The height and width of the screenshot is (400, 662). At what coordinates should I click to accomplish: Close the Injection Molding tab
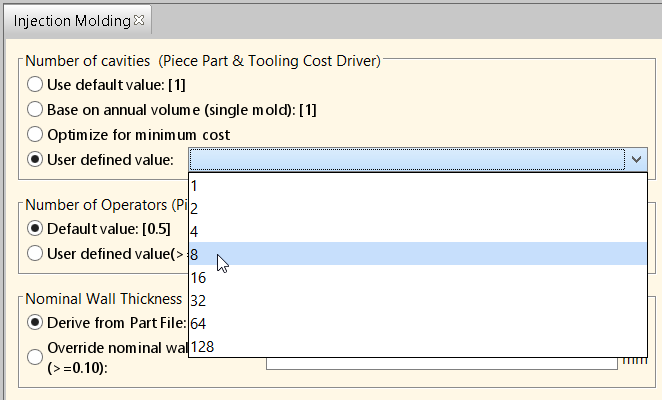(x=139, y=20)
